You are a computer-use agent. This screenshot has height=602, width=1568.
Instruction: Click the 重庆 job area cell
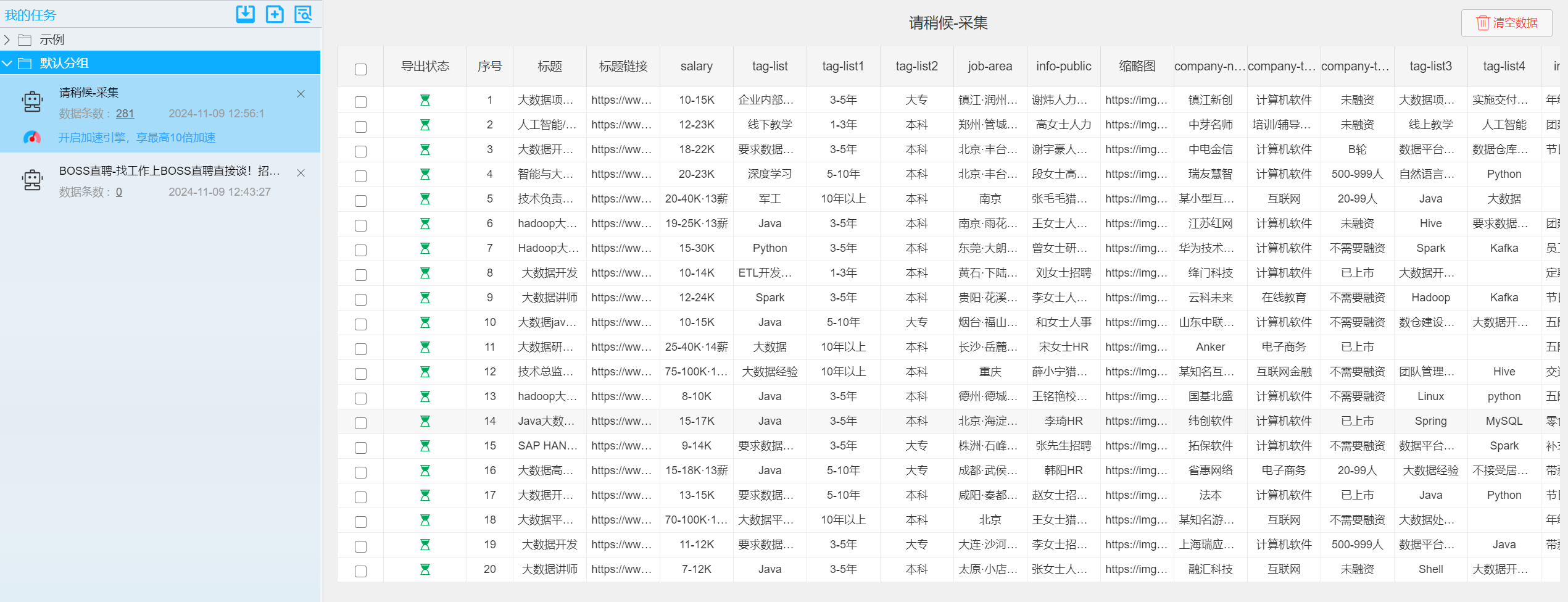click(x=990, y=372)
